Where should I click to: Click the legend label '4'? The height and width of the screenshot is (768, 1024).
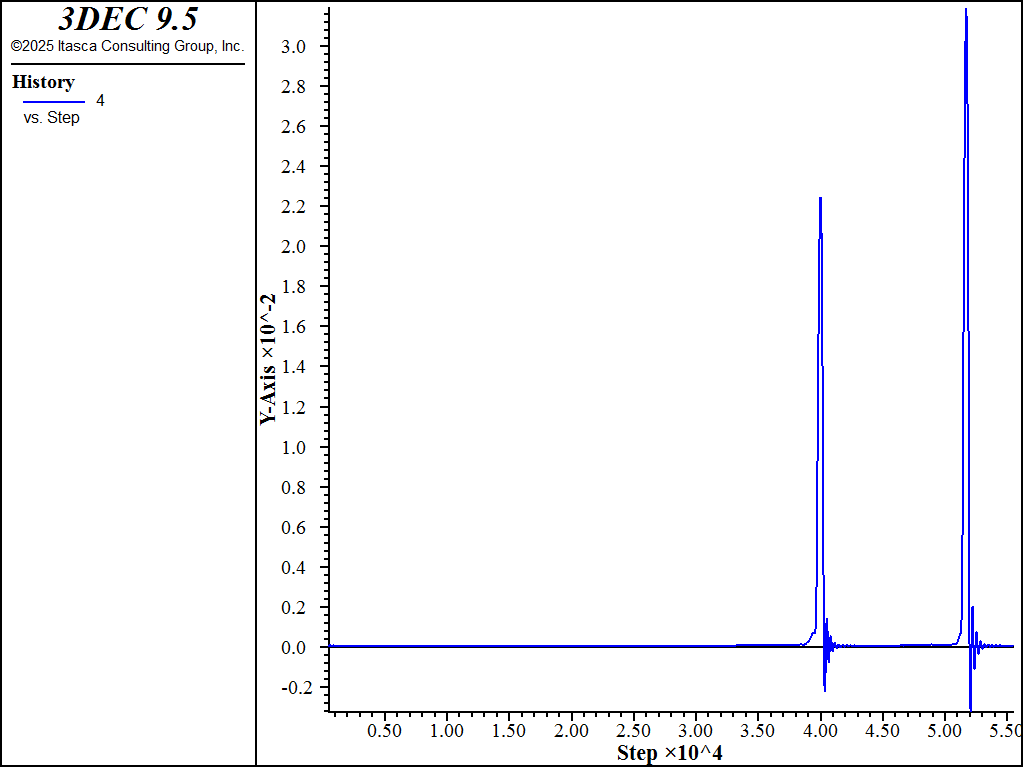click(100, 101)
